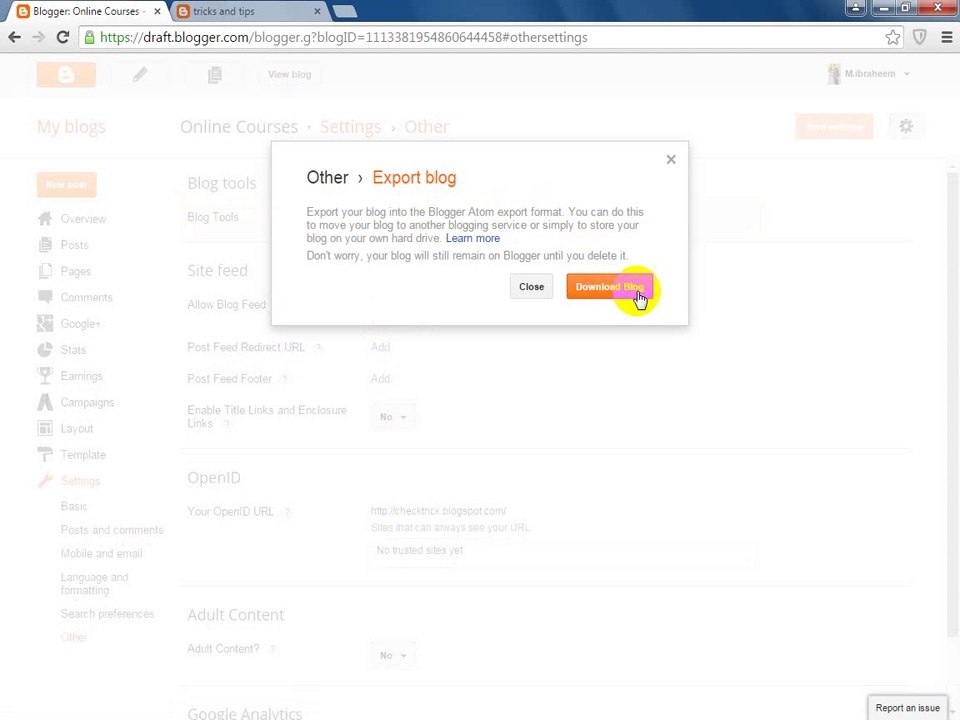Screen dimensions: 960x720
Task: Open Posts in the sidebar
Action: click(x=75, y=246)
